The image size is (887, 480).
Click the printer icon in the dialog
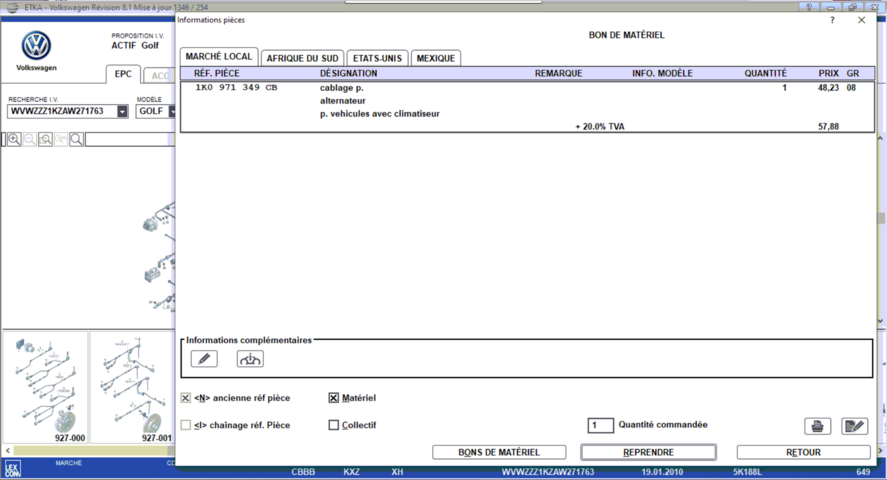(x=817, y=426)
